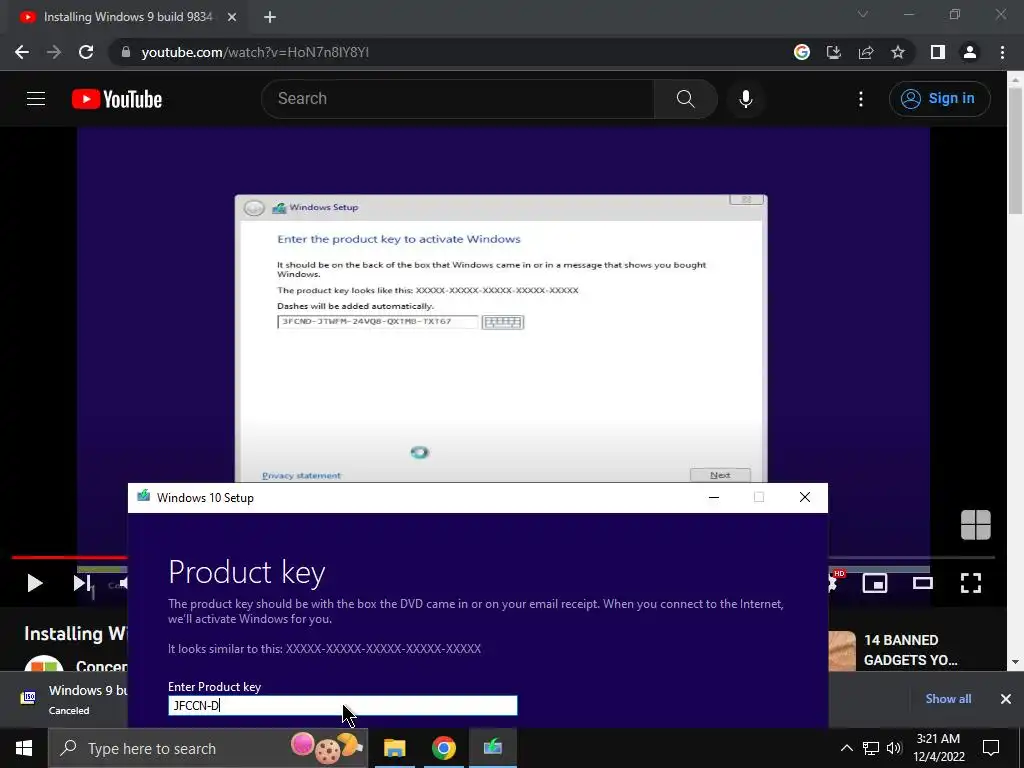Image resolution: width=1024 pixels, height=768 pixels.
Task: Open the channel avatar below the video
Action: tap(44, 664)
